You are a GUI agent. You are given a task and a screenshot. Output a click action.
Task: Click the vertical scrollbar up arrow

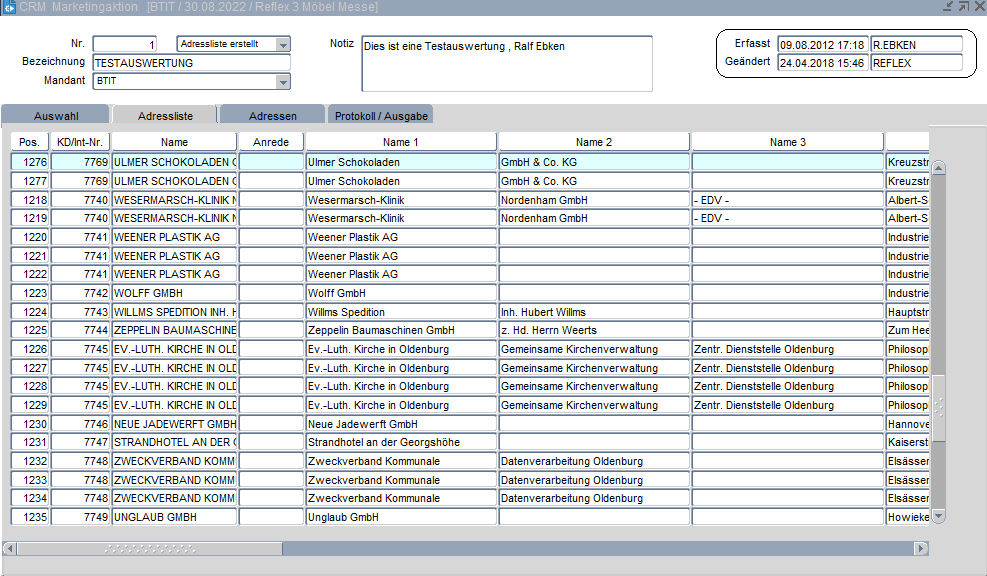pos(938,168)
